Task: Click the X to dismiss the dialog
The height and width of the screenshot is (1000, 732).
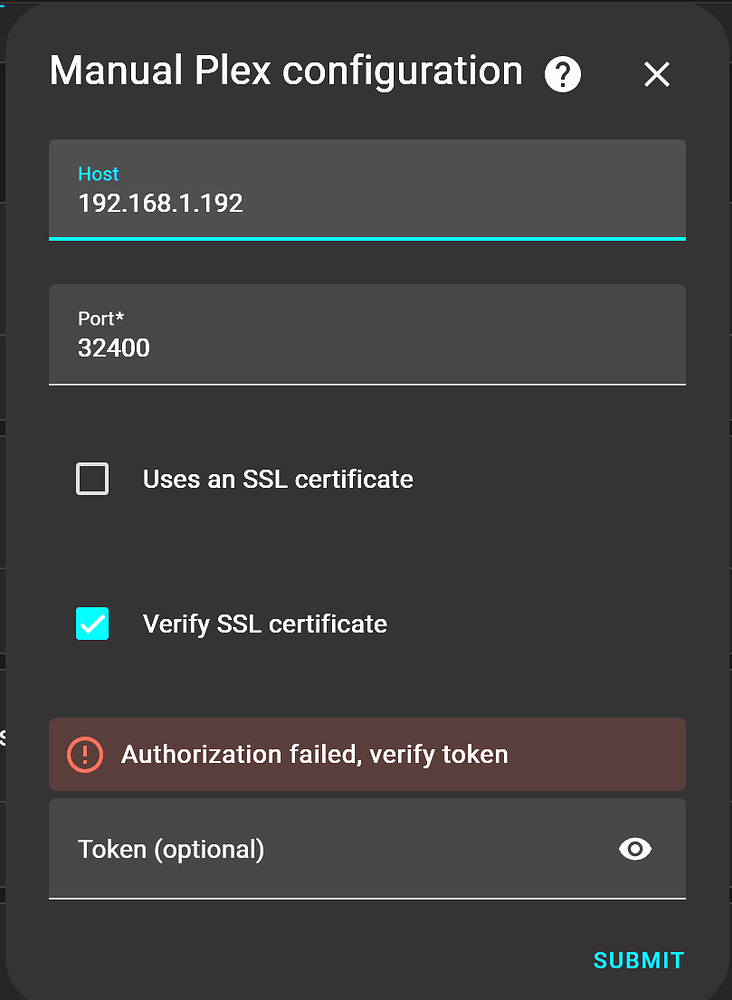Action: (656, 74)
